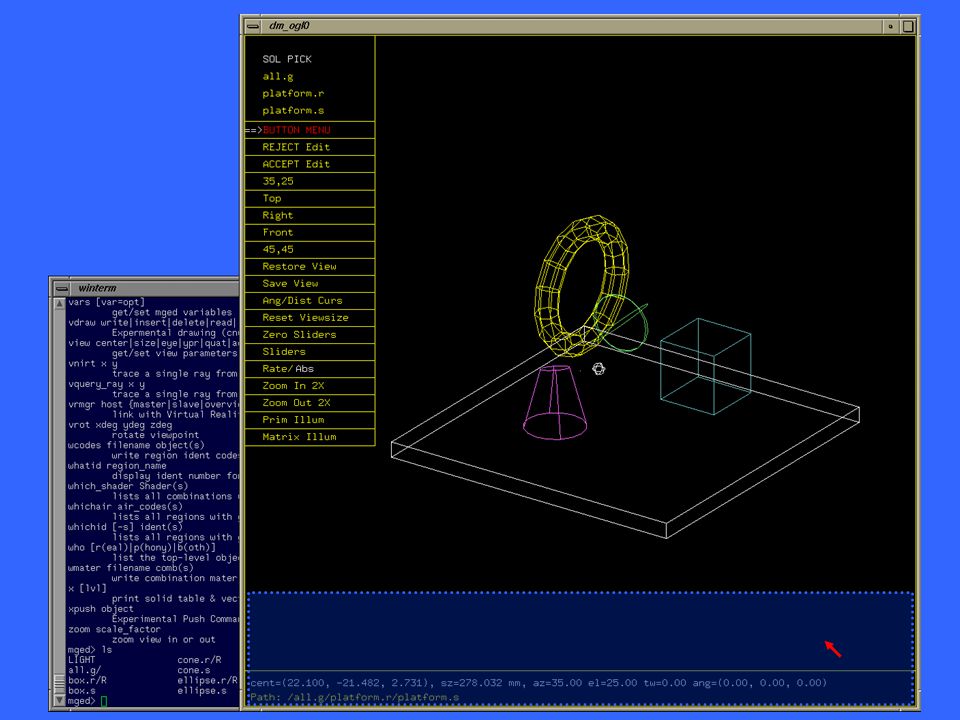Image resolution: width=960 pixels, height=720 pixels.
Task: Click 'all.g/' in the winterm ls output
Action: [84, 670]
